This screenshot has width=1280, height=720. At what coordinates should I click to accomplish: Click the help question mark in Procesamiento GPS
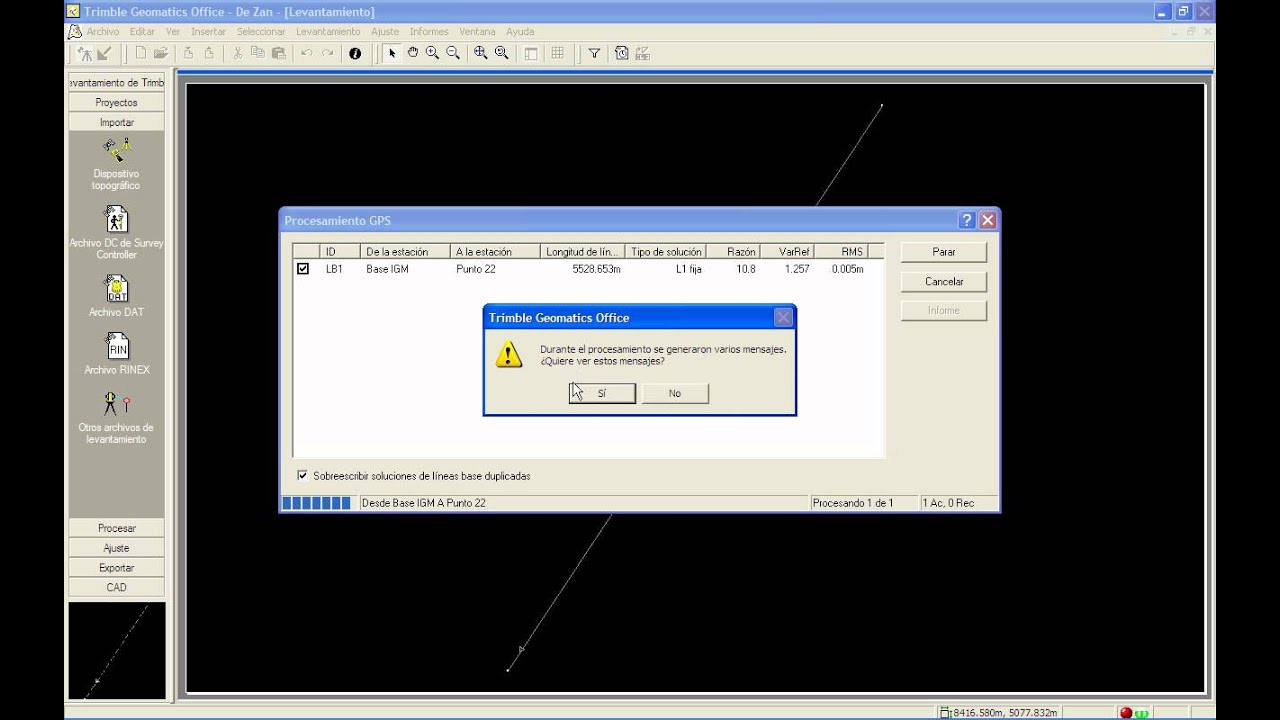click(x=967, y=221)
